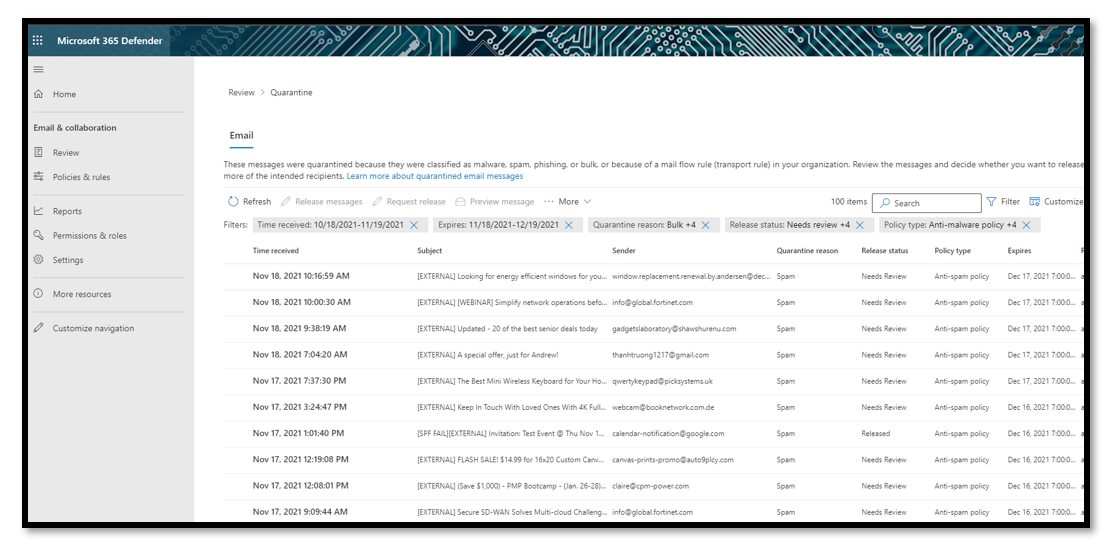Image resolution: width=1120 pixels, height=558 pixels.
Task: Select row from webcam@booknetwork.com.de
Action: coord(653,407)
